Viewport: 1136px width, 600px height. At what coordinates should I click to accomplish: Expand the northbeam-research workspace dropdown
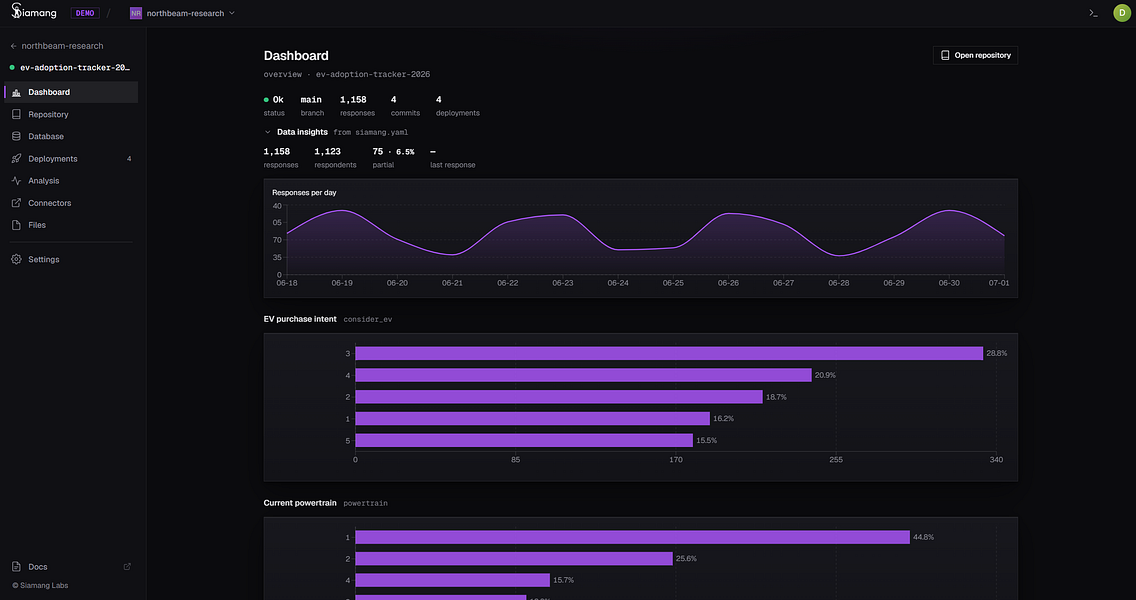point(183,13)
